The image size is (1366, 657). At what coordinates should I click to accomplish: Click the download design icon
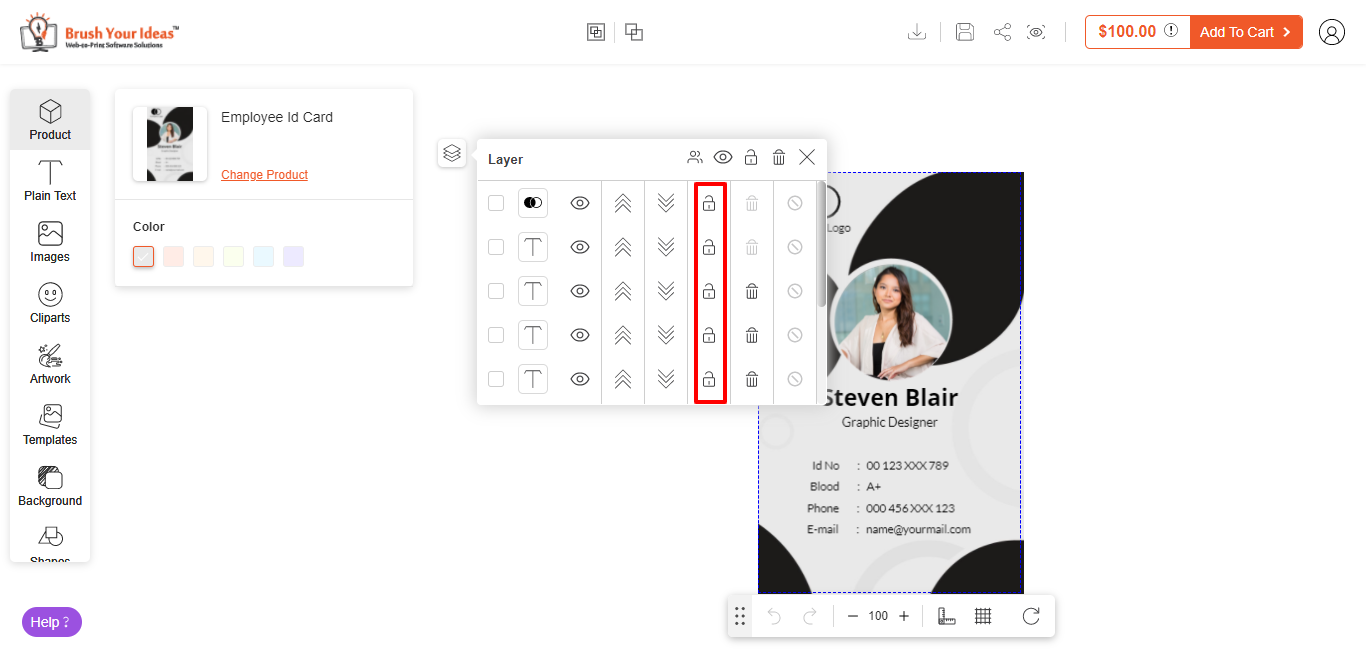[916, 32]
